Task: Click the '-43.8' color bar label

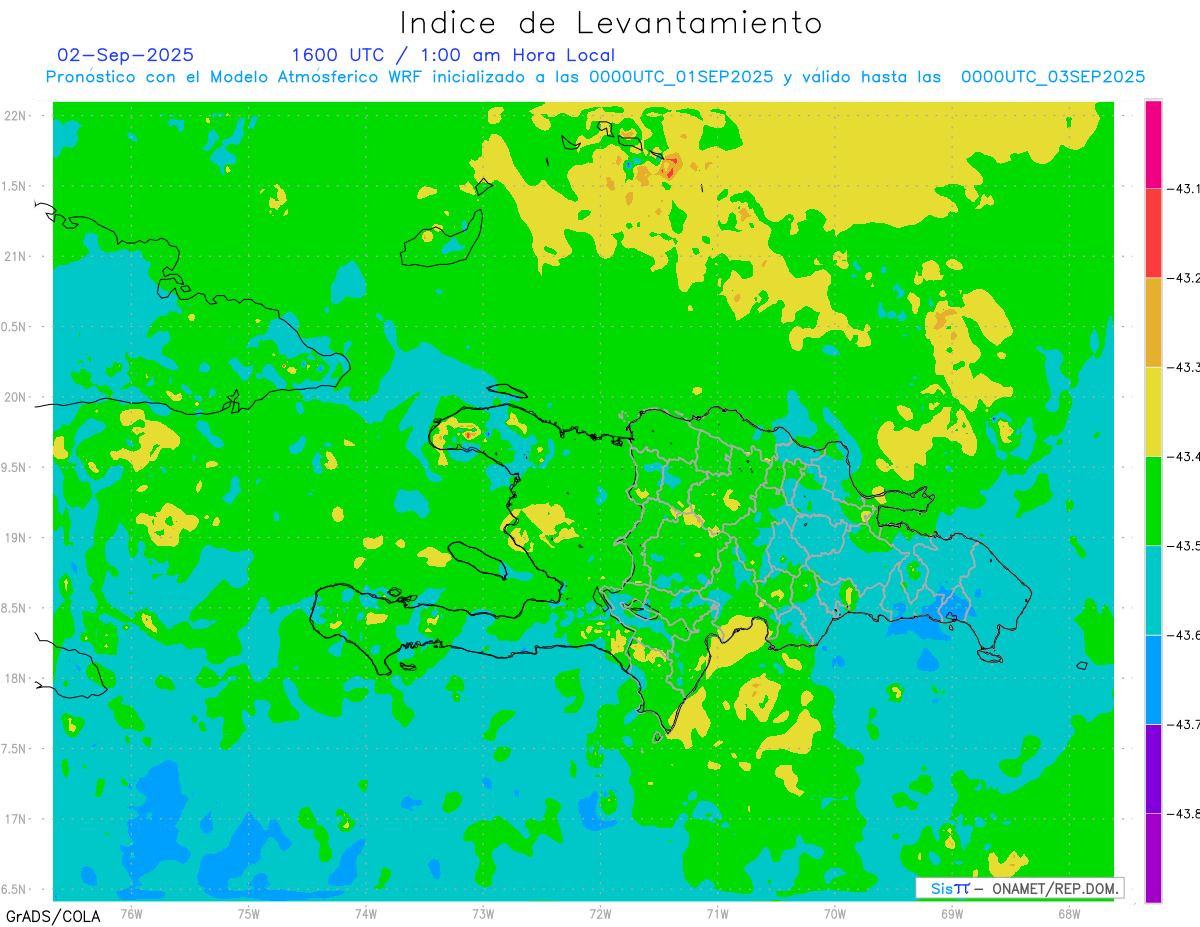Action: click(x=1183, y=813)
